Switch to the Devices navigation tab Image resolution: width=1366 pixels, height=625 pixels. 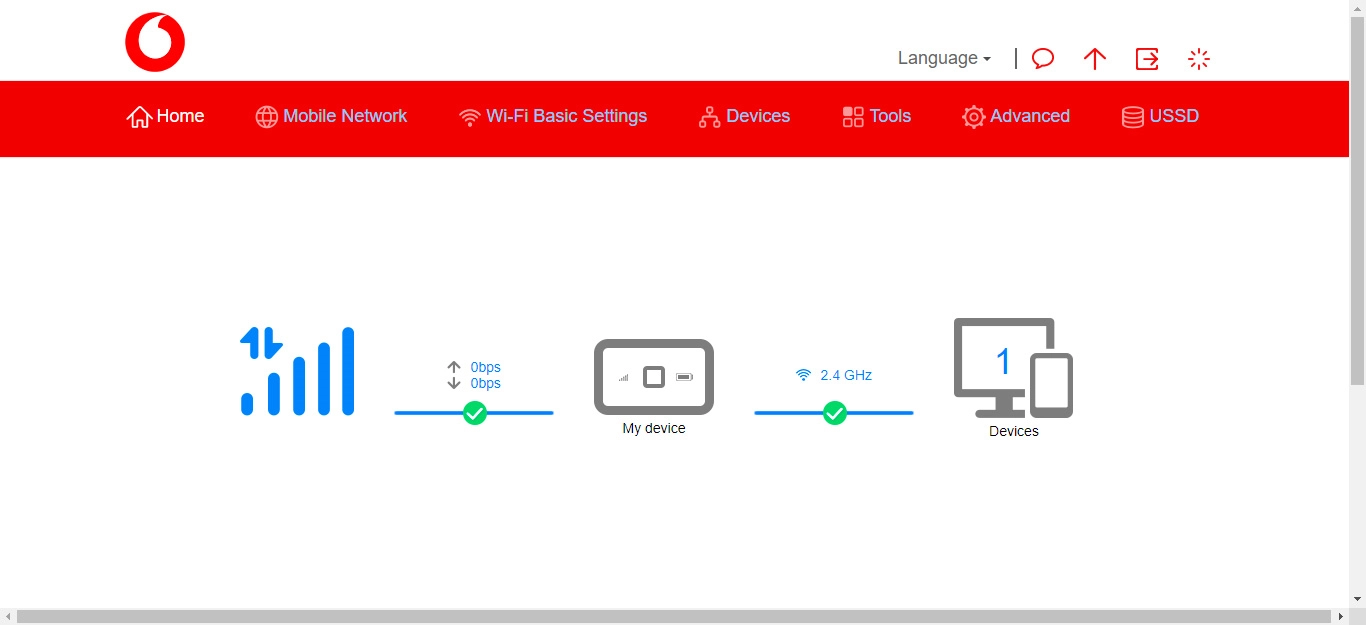pos(745,116)
